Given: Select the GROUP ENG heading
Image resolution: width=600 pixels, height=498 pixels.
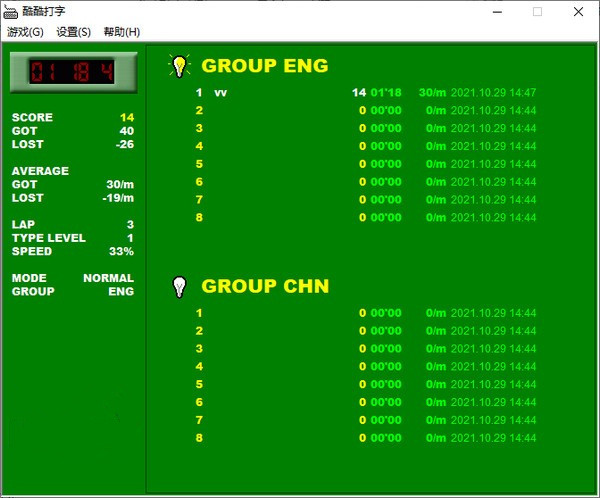Looking at the screenshot, I should [x=265, y=66].
